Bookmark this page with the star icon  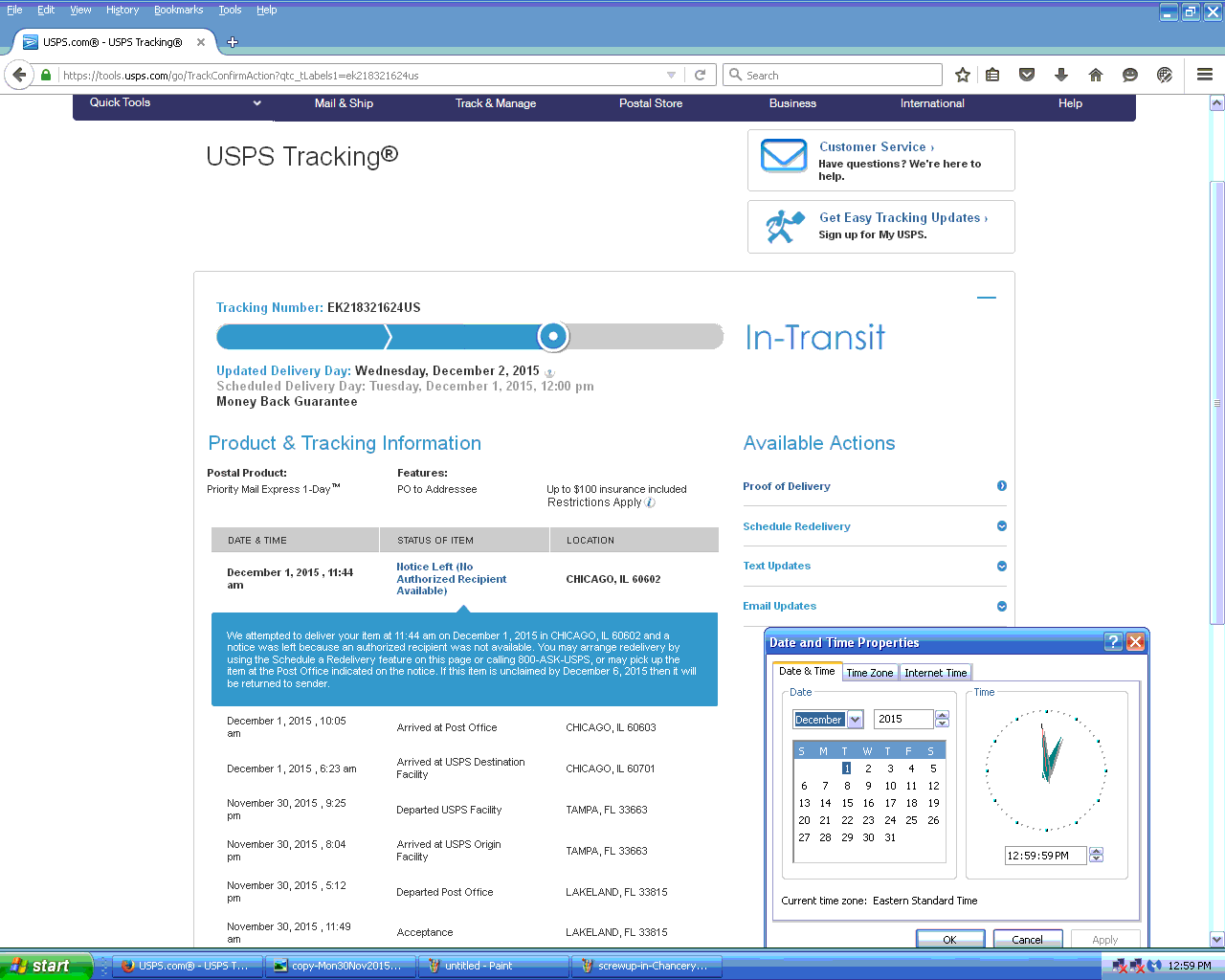(963, 75)
